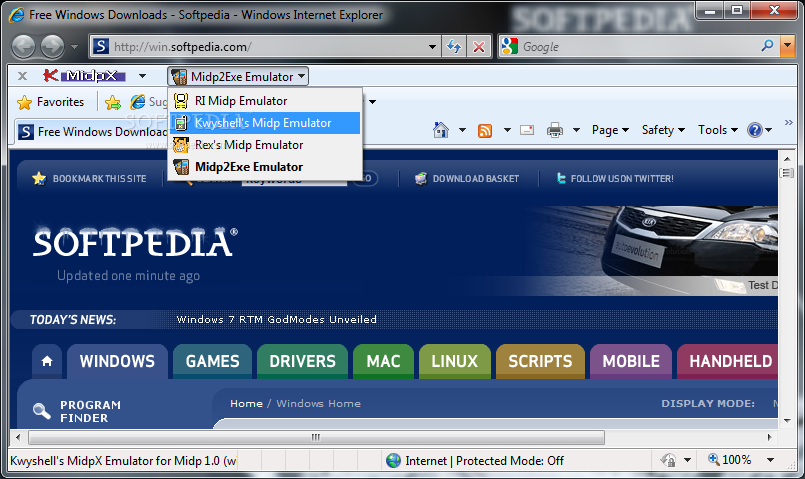Image resolution: width=805 pixels, height=479 pixels.
Task: Expand the Home button dropdown arrow
Action: 463,130
